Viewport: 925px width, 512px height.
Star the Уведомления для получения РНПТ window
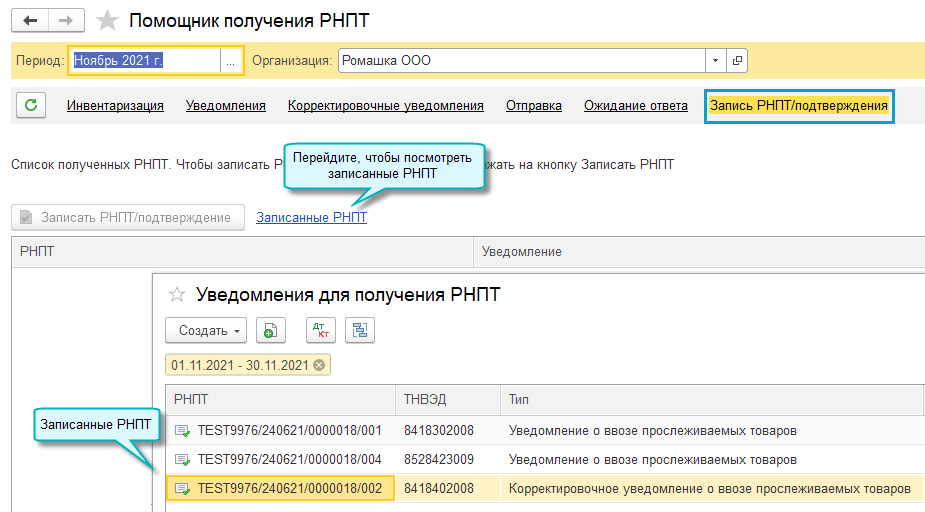tap(177, 294)
